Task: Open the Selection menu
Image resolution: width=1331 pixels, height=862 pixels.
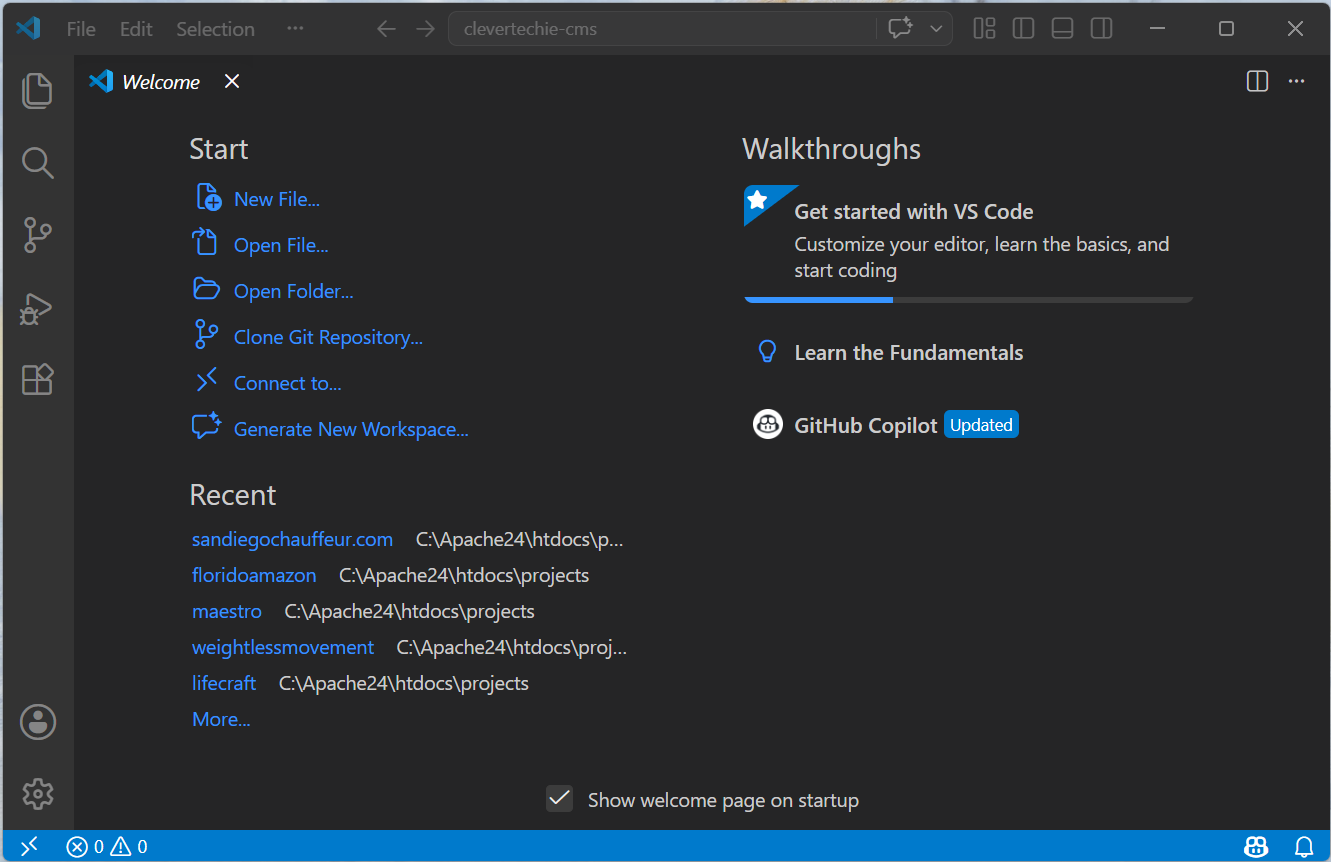Action: click(x=215, y=29)
